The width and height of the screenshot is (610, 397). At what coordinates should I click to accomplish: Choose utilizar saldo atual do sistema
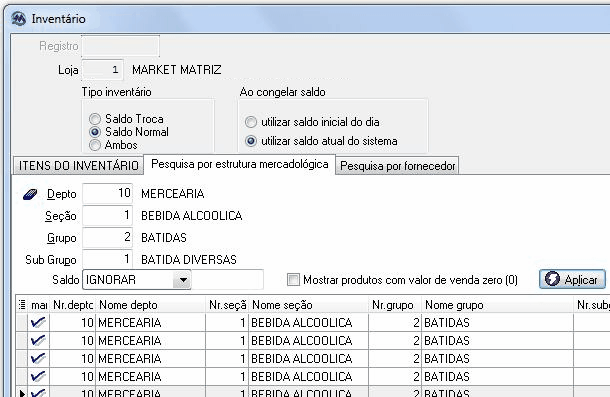[251, 141]
